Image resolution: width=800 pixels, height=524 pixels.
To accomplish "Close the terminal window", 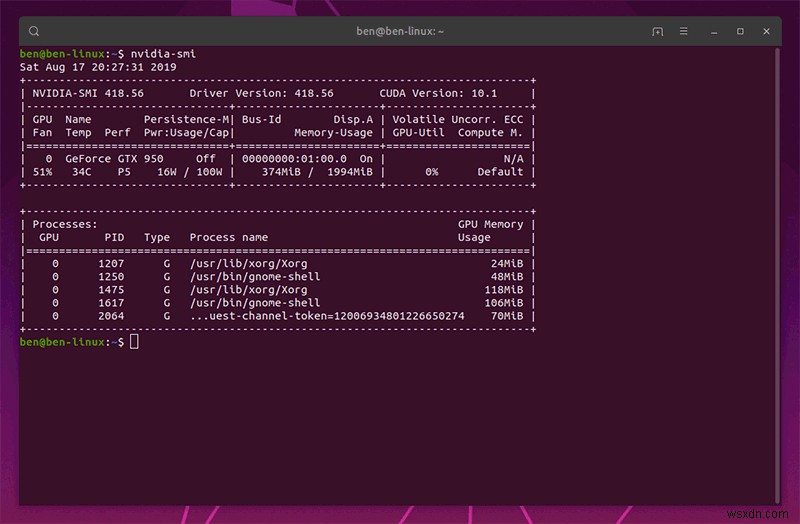I will pyautogui.click(x=766, y=32).
